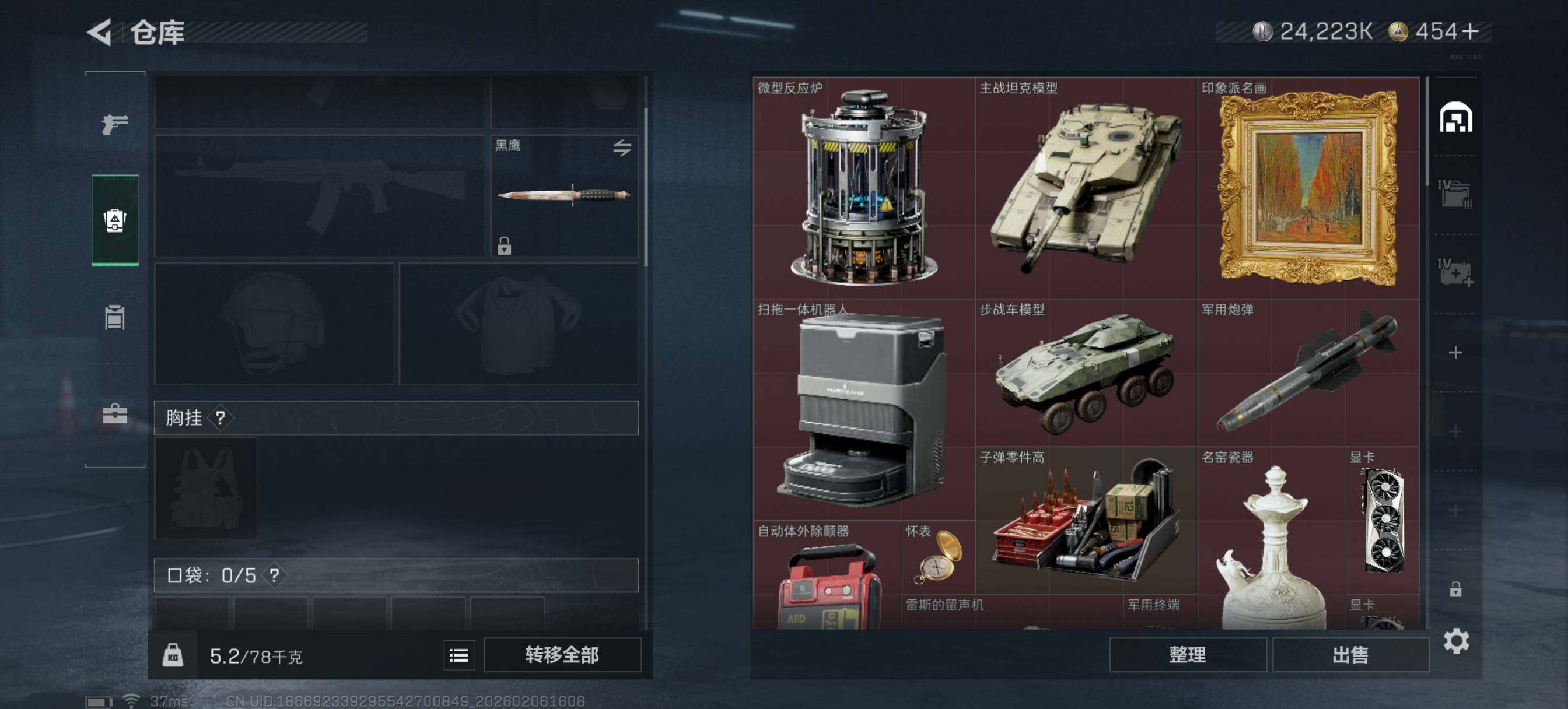Switch inventory to list view
The image size is (1568, 709).
point(459,655)
